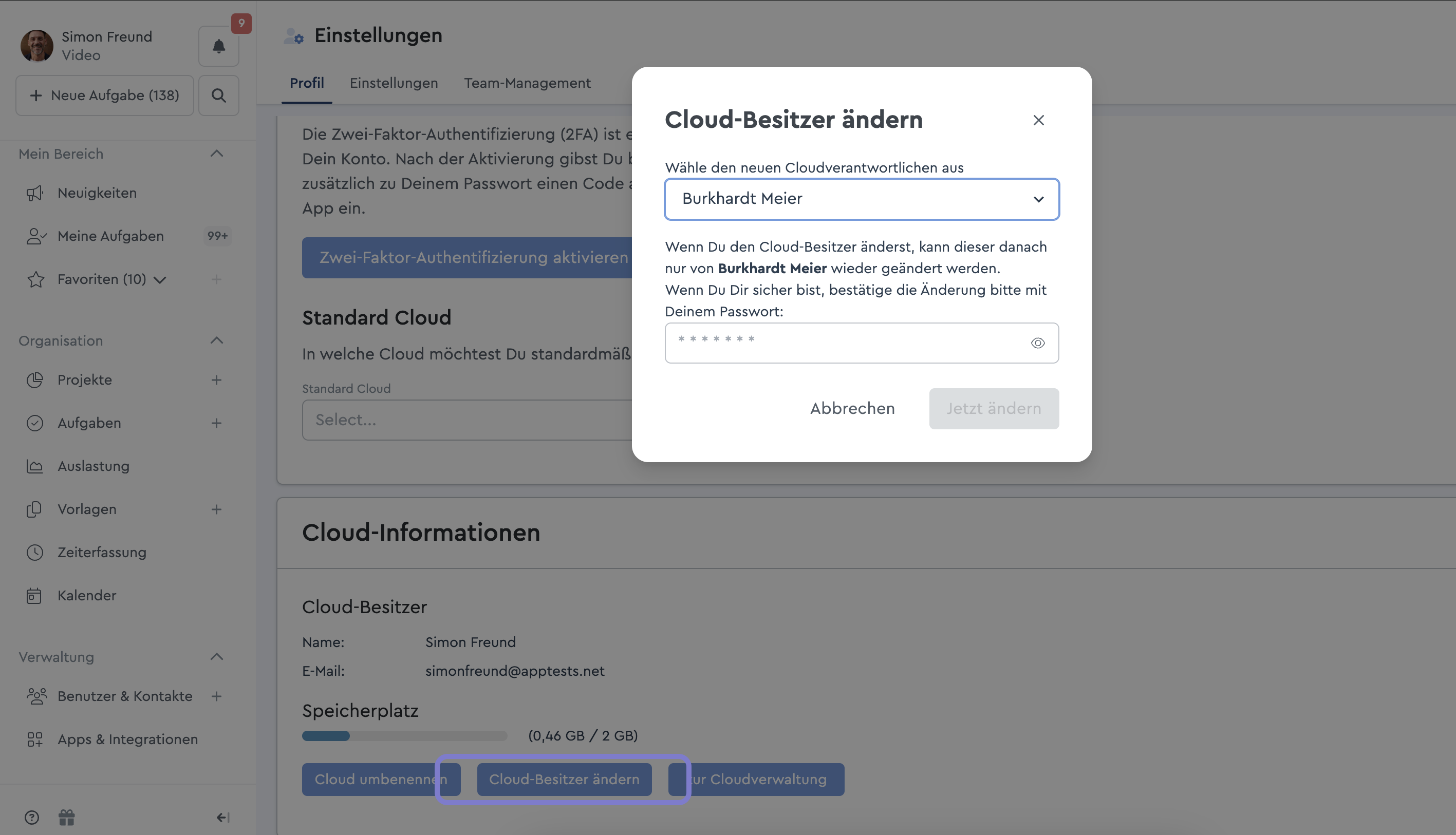The image size is (1456, 835).
Task: Collapse the Mein Bereich section
Action: [x=216, y=154]
